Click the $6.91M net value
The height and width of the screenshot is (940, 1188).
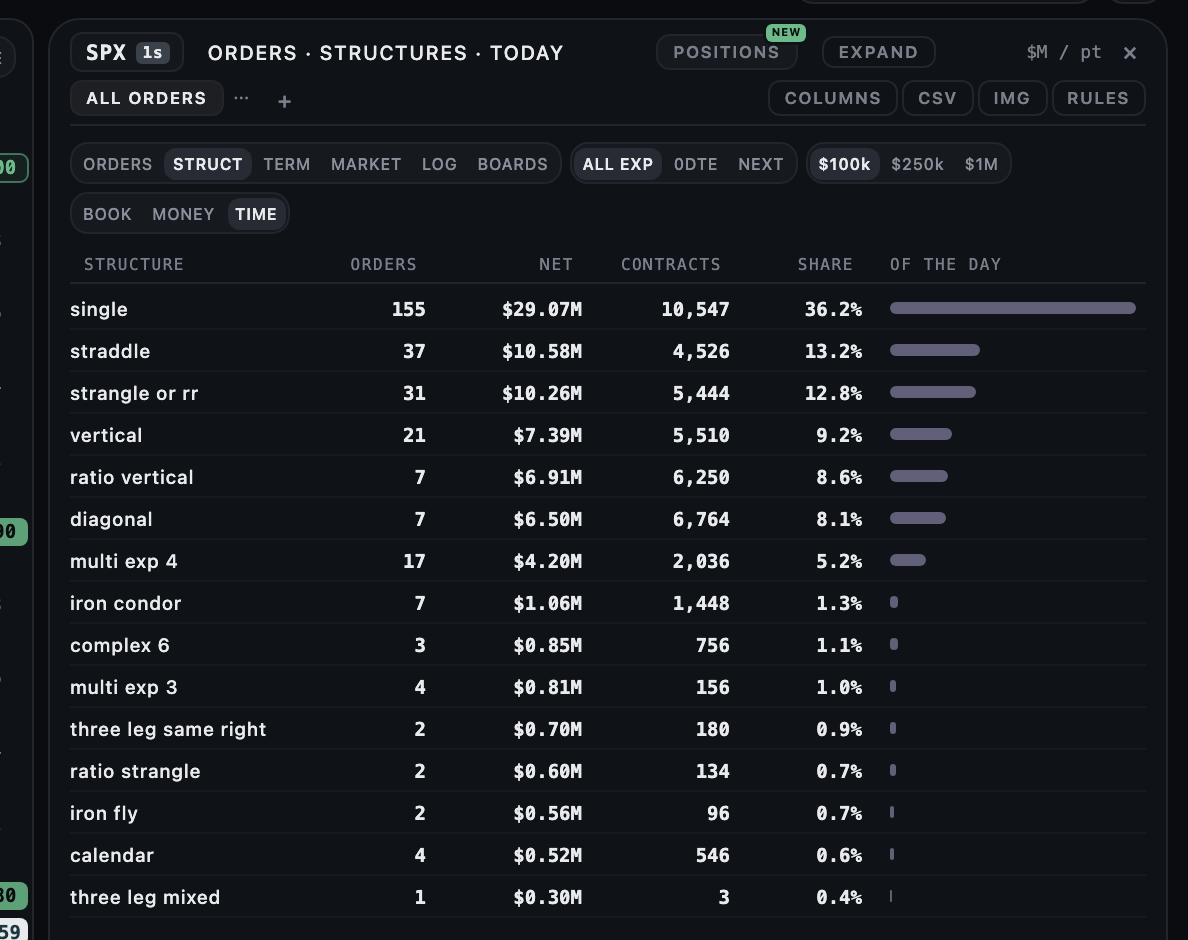click(x=547, y=477)
